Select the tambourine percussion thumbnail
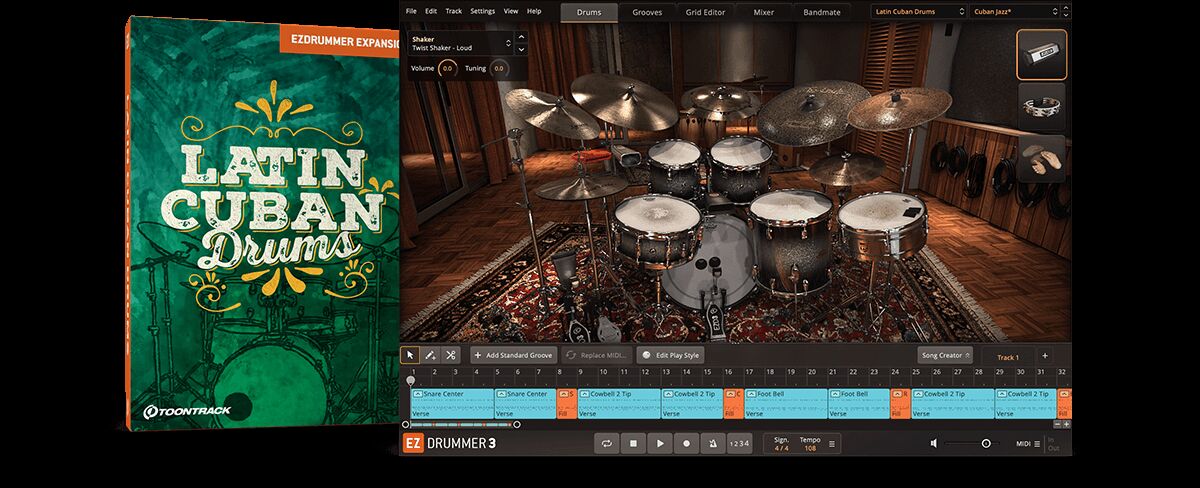 click(x=1041, y=107)
